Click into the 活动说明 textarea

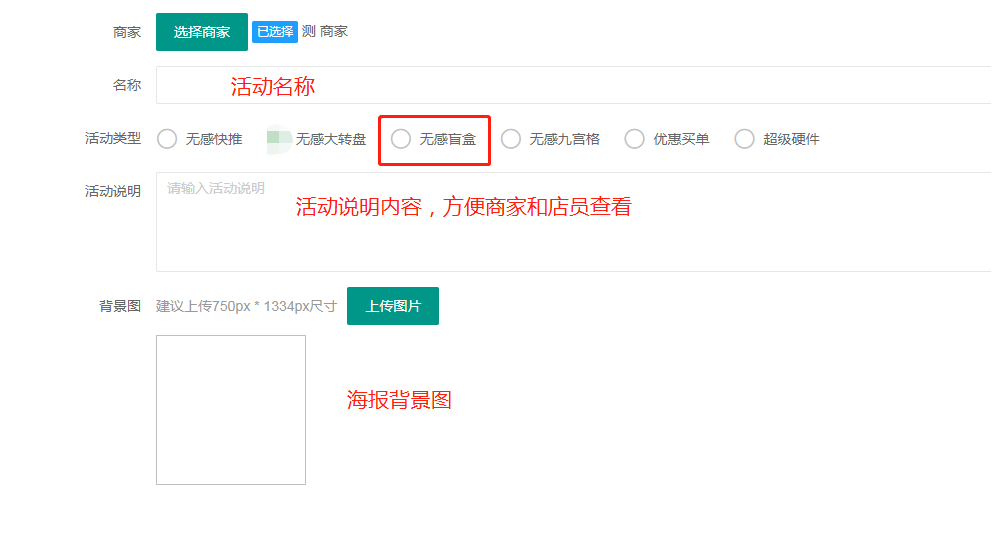point(574,222)
